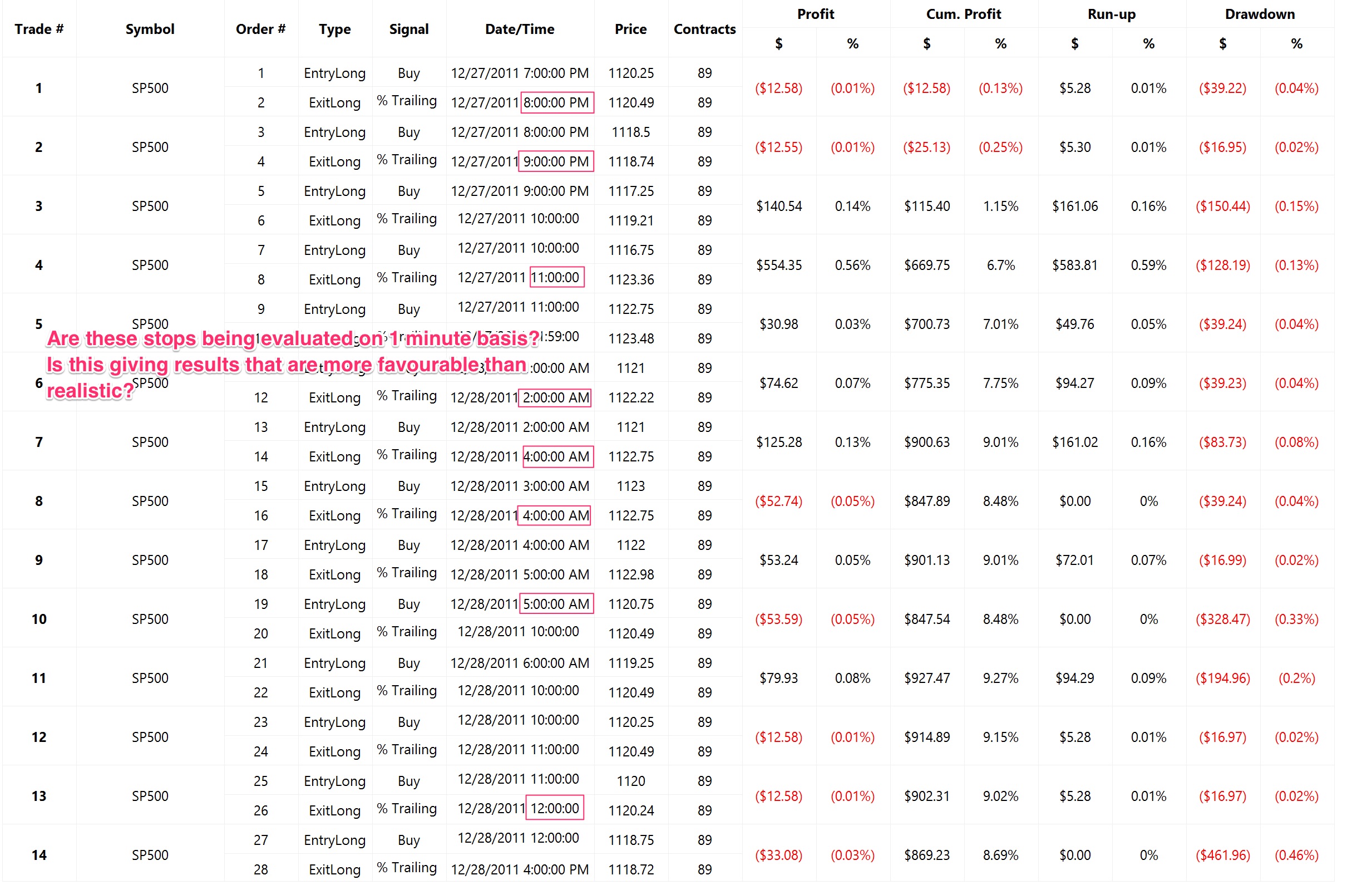Screen dimensions: 1372x885
Task: Click the Drawdown group header
Action: (x=1261, y=14)
